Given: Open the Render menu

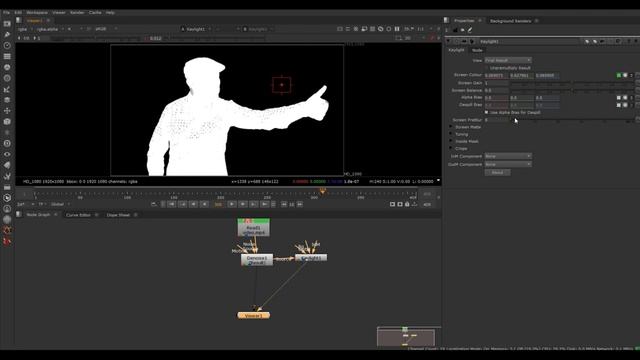Looking at the screenshot, I should pos(77,13).
